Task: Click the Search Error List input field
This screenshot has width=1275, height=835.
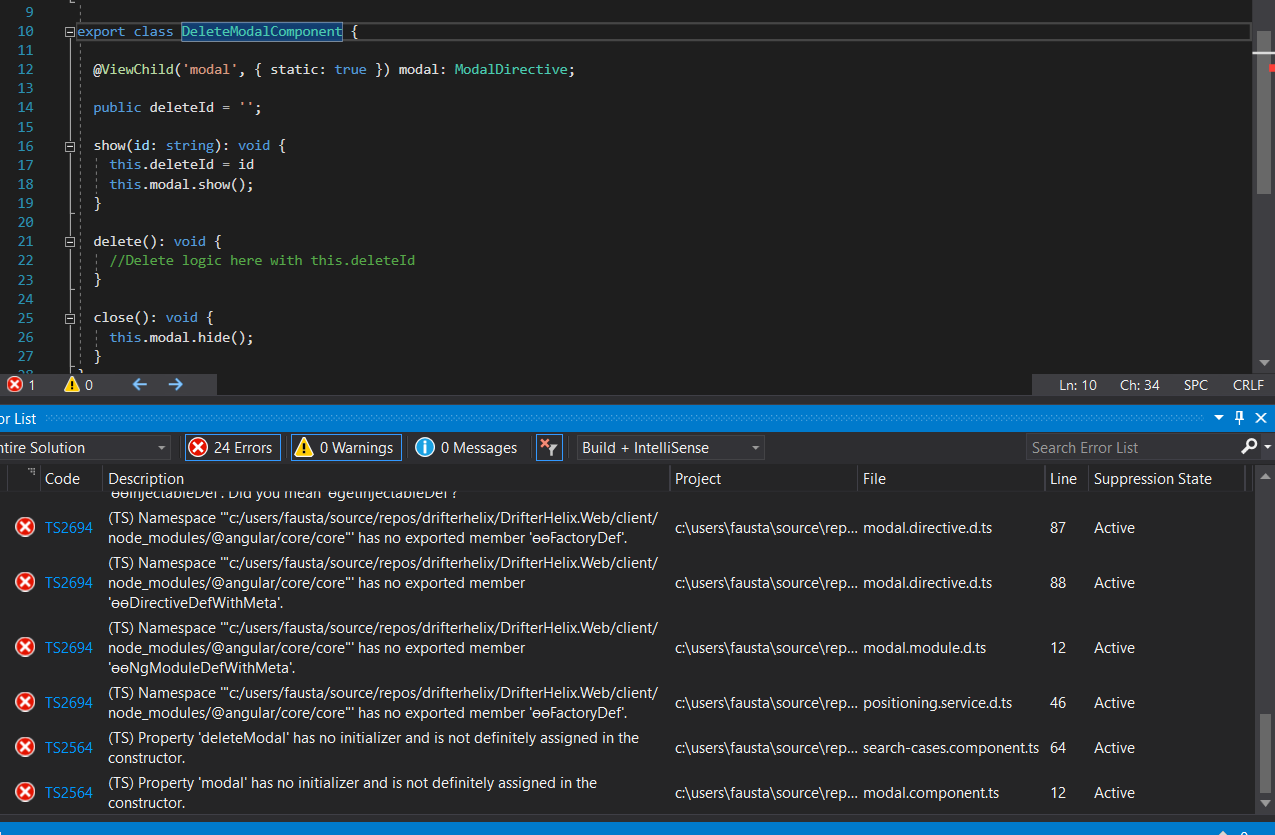Action: tap(1130, 447)
